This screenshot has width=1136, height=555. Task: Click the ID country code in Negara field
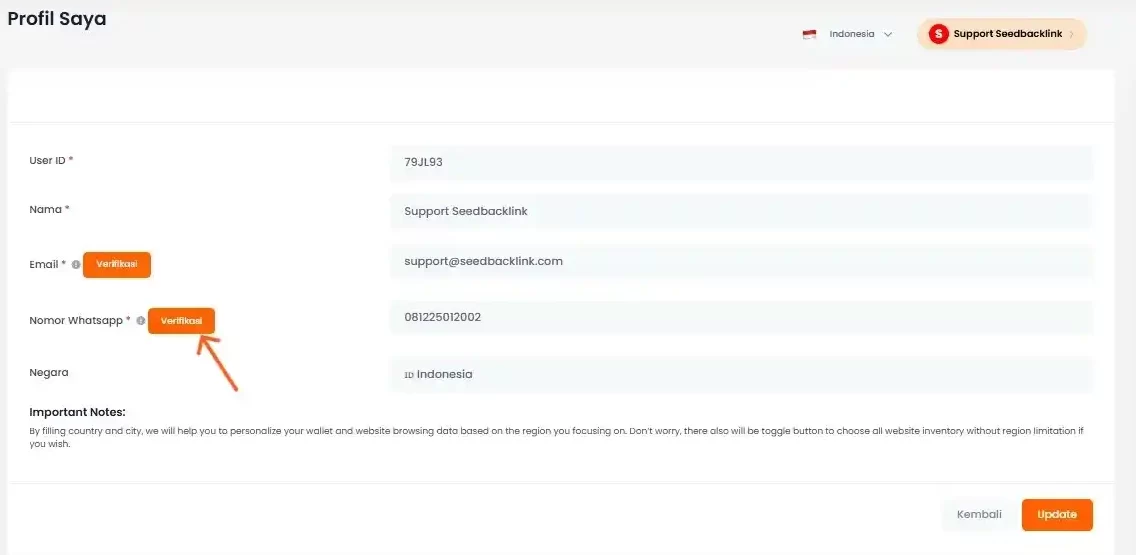409,374
